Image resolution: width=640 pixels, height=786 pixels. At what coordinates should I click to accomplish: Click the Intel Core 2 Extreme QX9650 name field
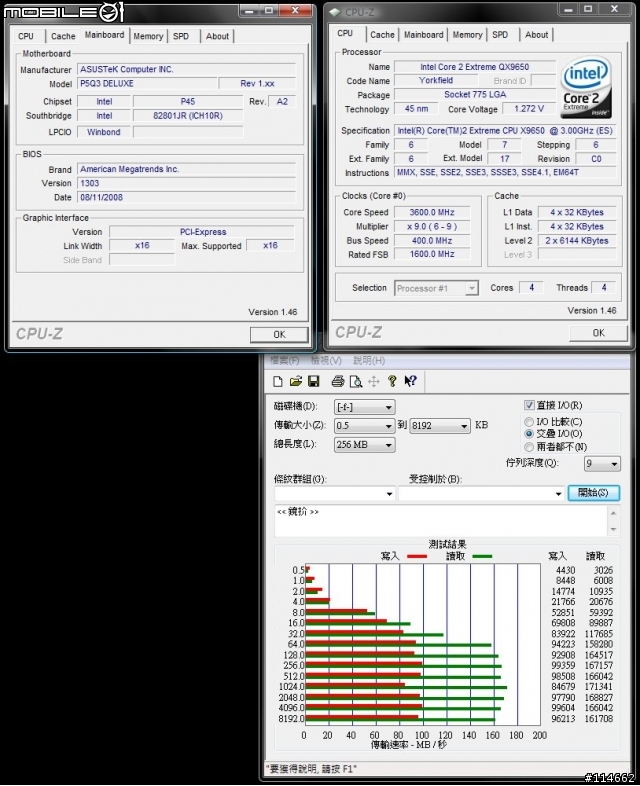coord(475,67)
